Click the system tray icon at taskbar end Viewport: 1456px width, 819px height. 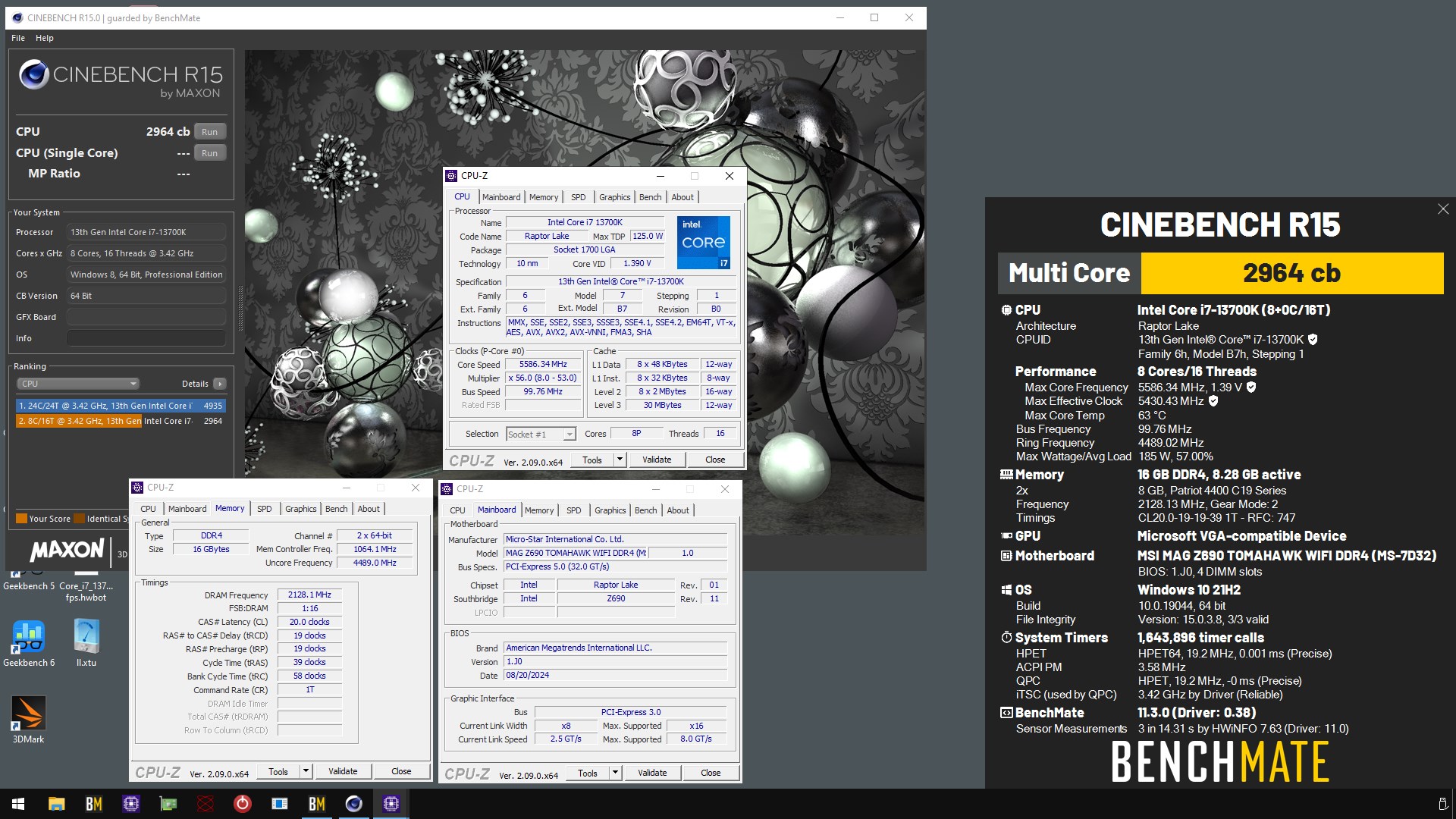(x=1442, y=804)
